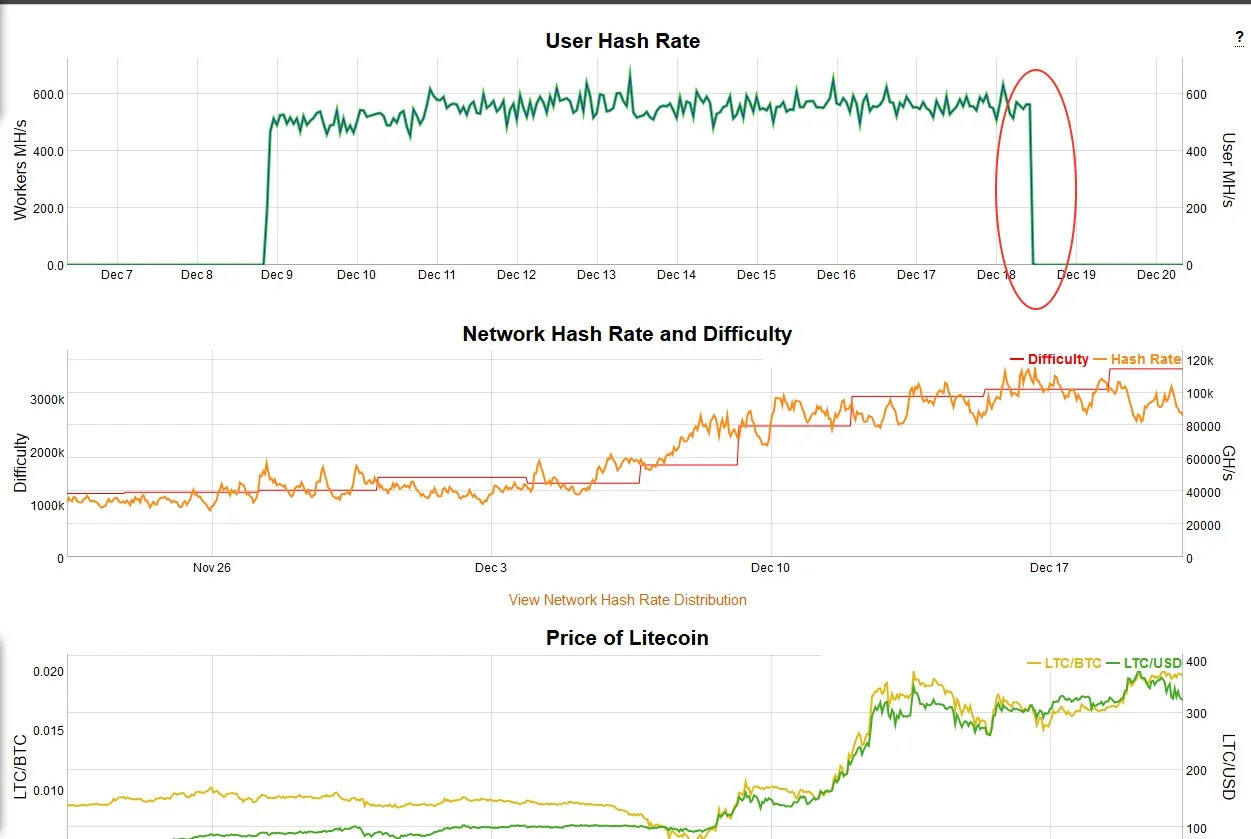Click the LTC/USD axis title
Screen dimensions: 1251x839
point(1230,767)
